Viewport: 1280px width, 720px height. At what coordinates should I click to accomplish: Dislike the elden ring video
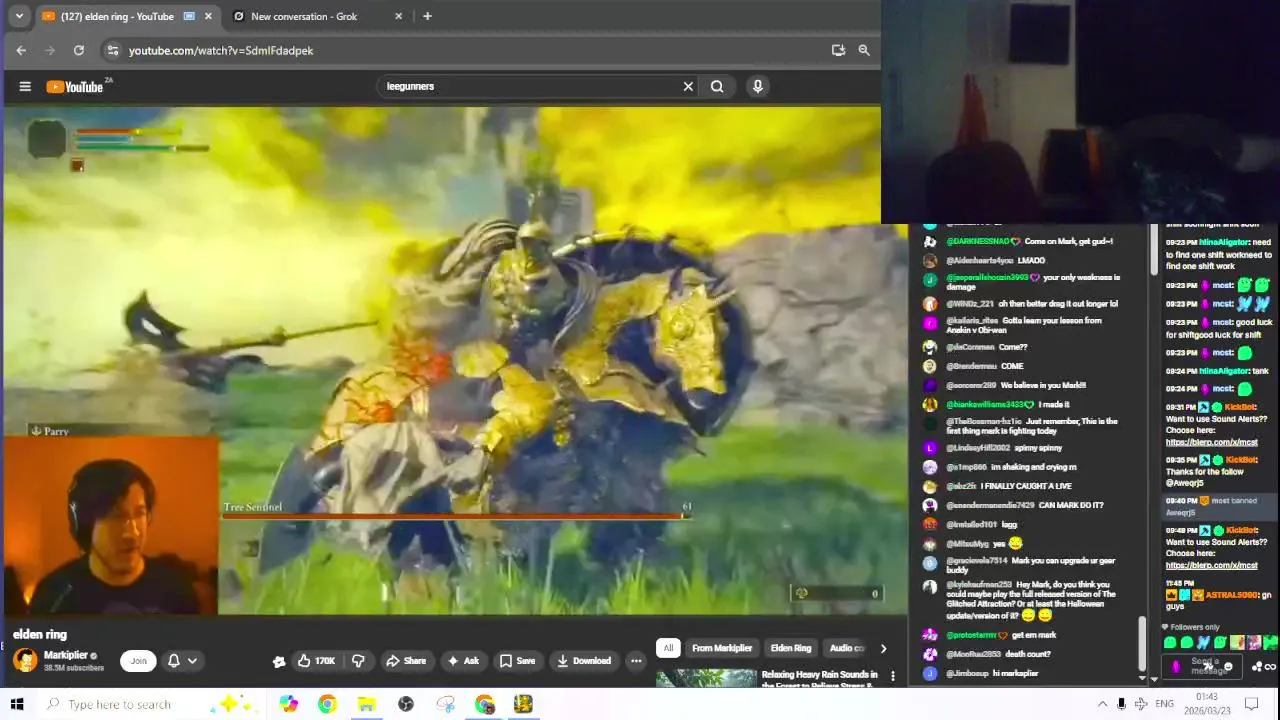click(358, 660)
